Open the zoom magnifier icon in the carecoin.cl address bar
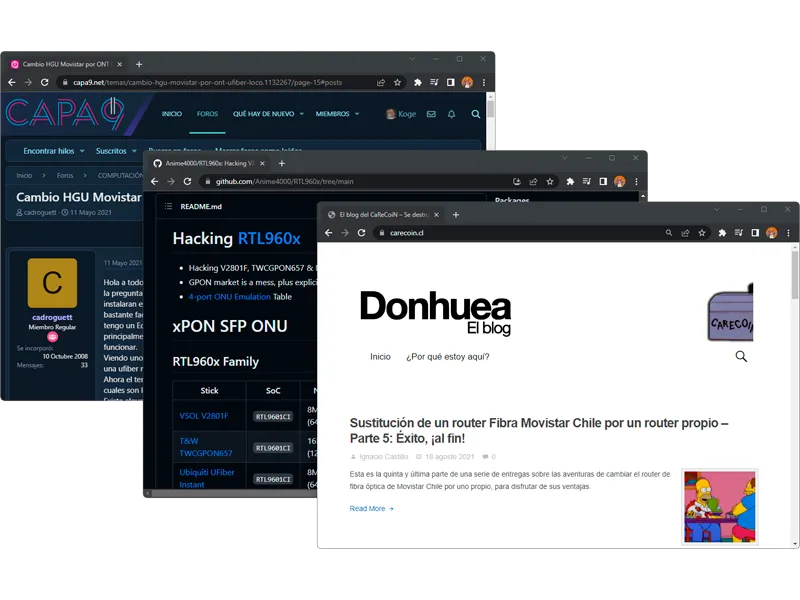 [668, 233]
